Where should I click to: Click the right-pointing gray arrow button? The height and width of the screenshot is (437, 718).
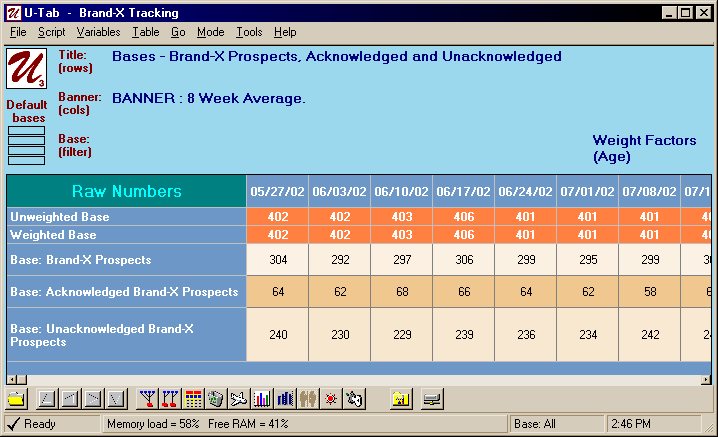(x=92, y=399)
